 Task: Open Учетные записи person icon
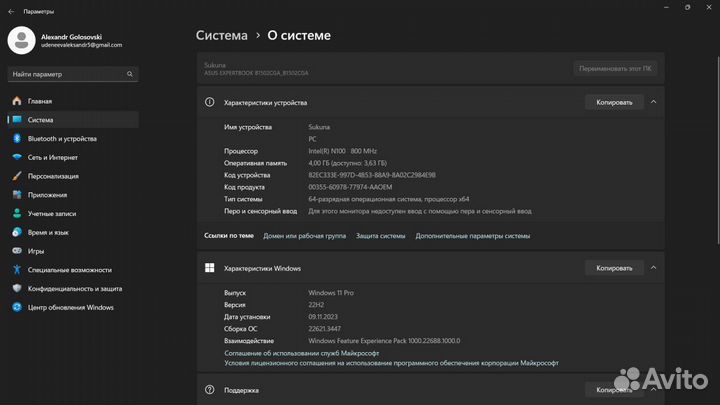tap(17, 214)
